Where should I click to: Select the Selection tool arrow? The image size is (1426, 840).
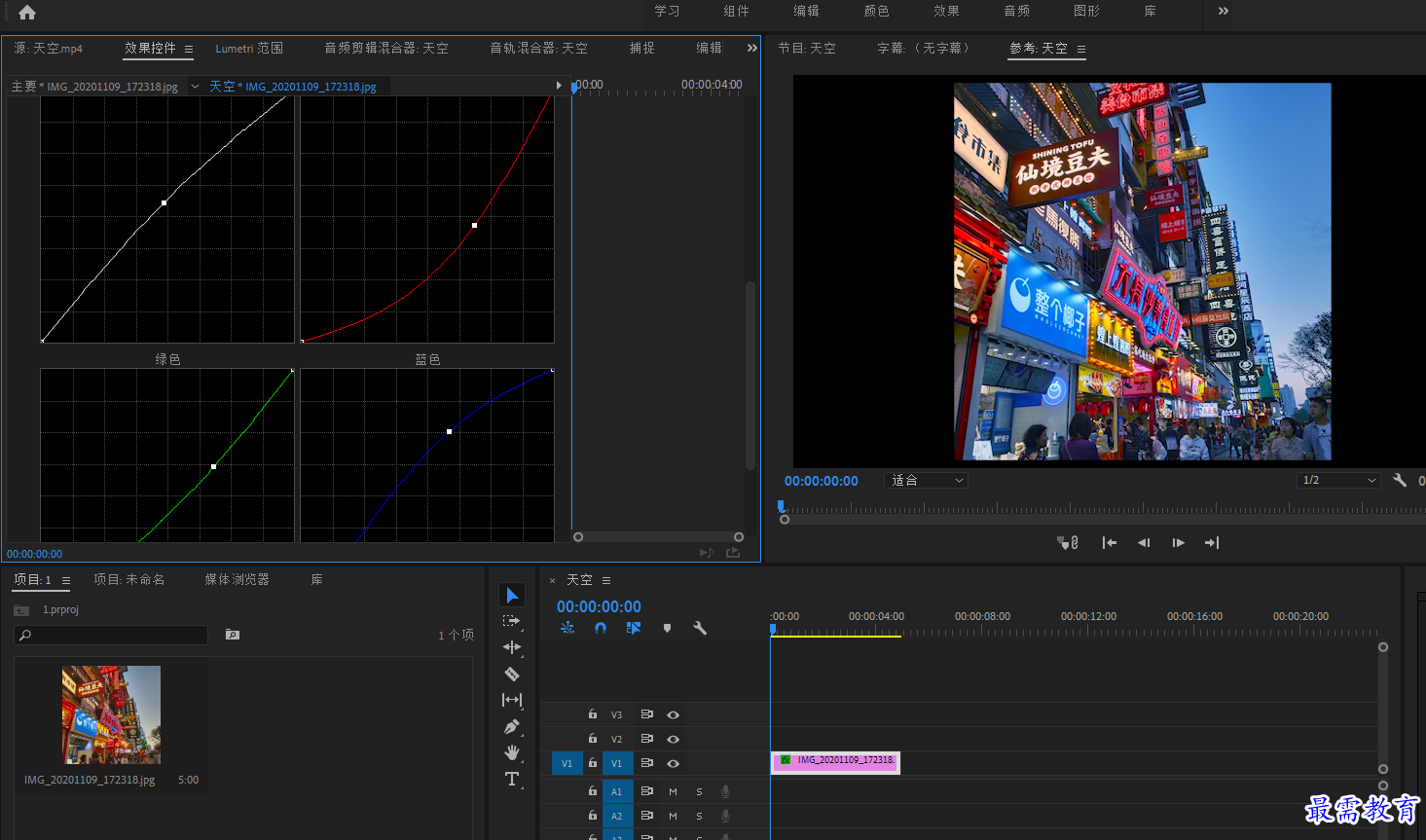[x=512, y=595]
